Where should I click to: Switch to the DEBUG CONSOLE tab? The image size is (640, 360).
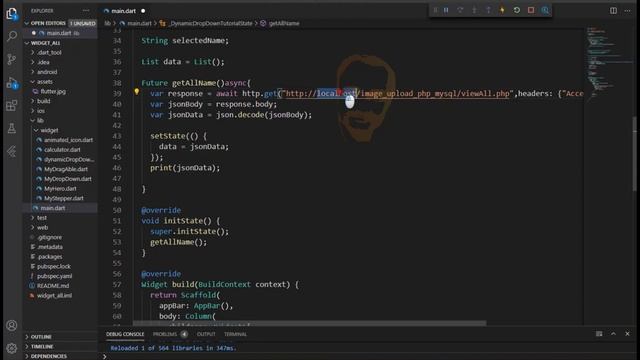tap(125, 334)
